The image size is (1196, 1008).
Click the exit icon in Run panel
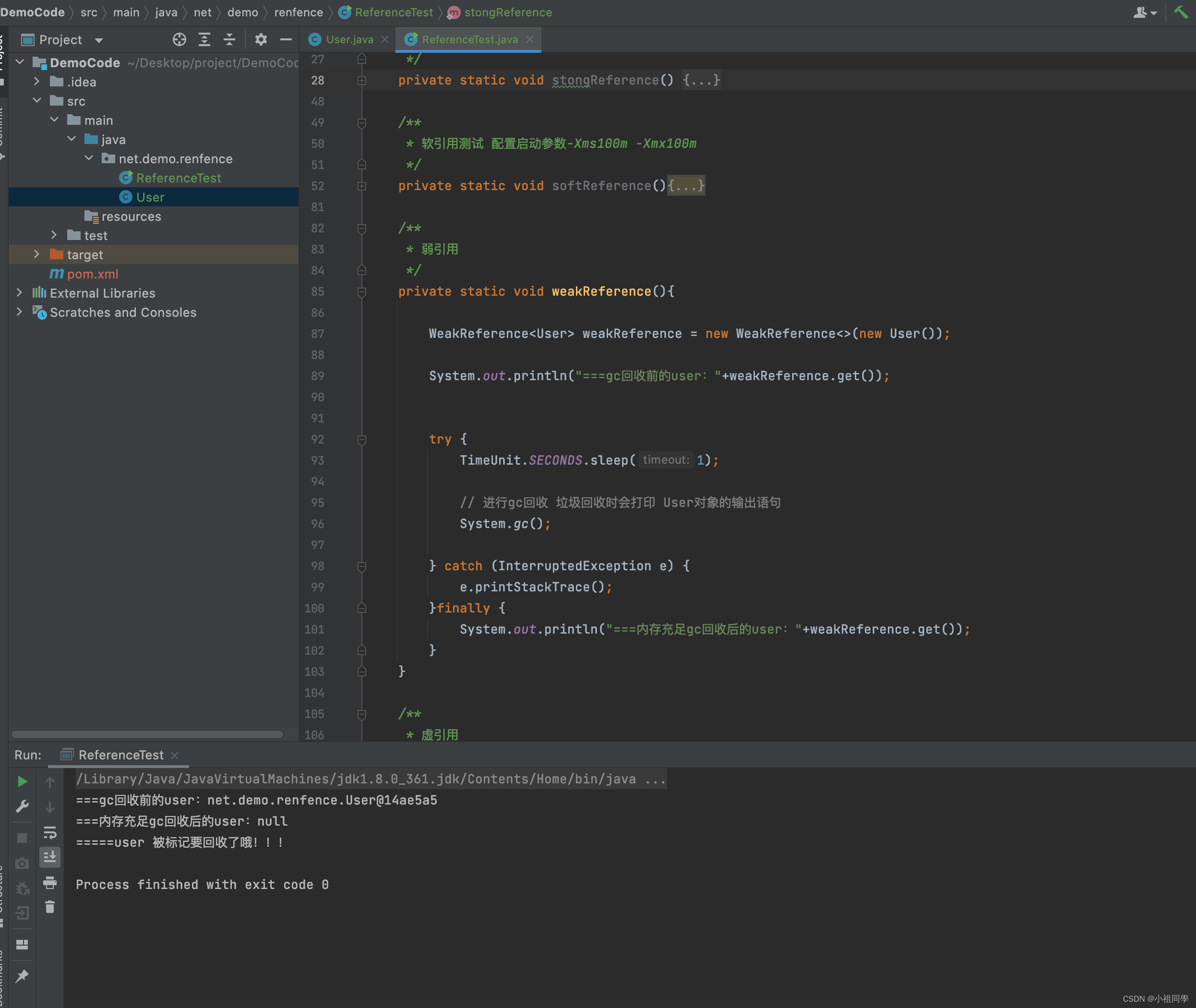[22, 913]
